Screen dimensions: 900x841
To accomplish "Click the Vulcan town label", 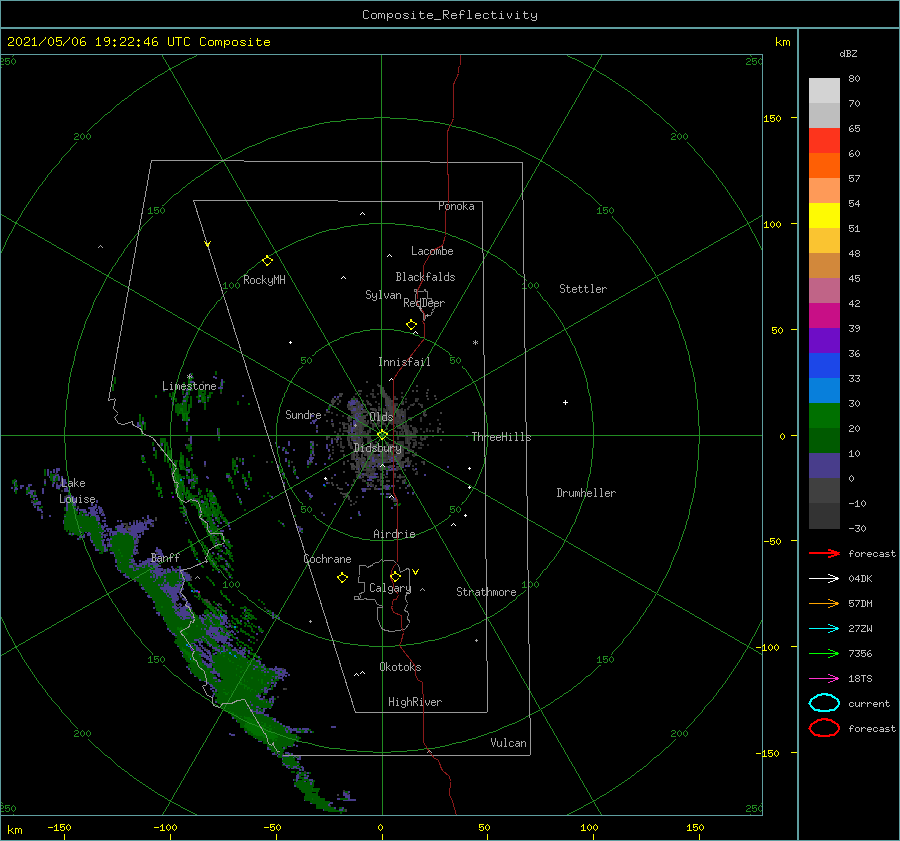I will [x=508, y=743].
